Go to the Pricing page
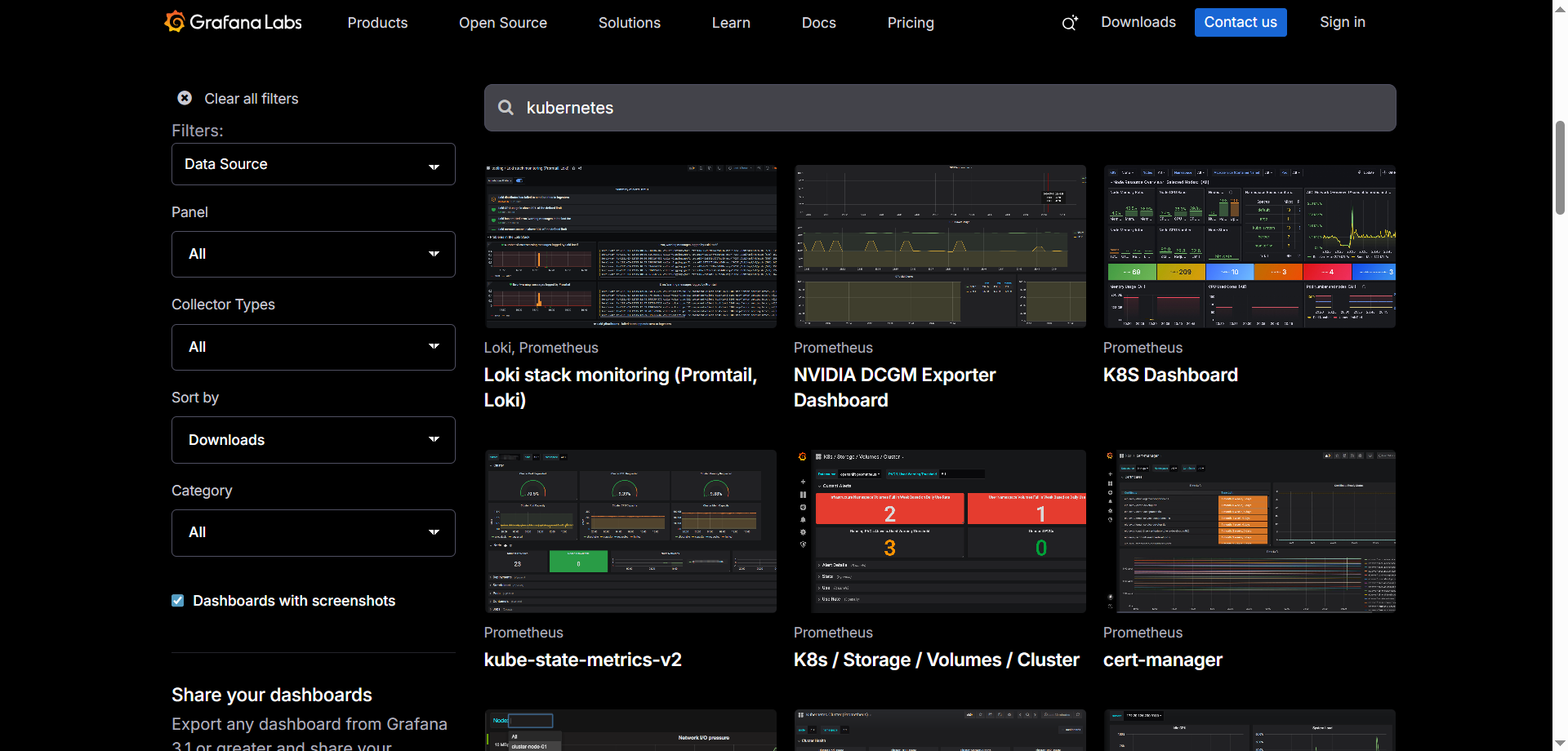This screenshot has width=1568, height=751. (911, 23)
